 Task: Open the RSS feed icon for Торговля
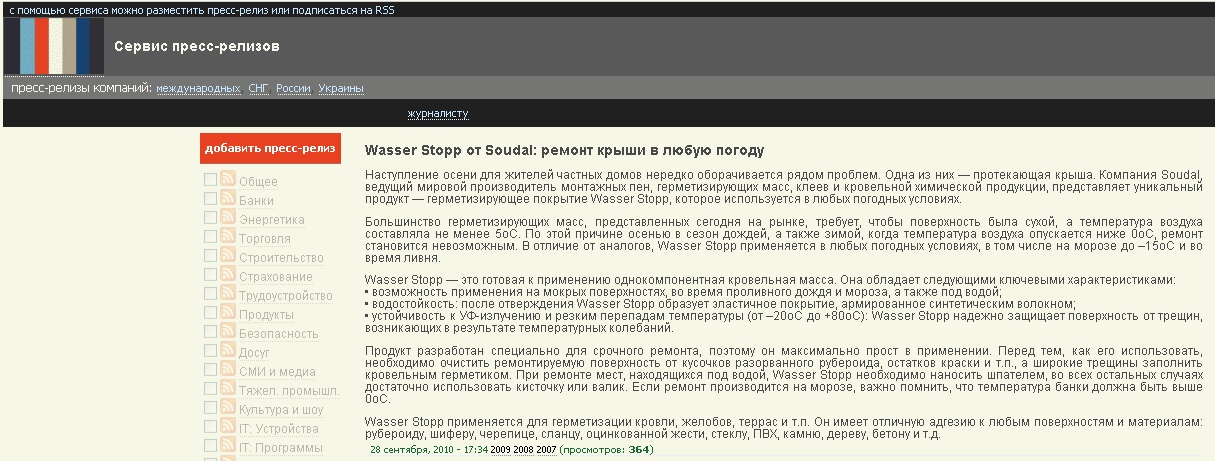(228, 237)
